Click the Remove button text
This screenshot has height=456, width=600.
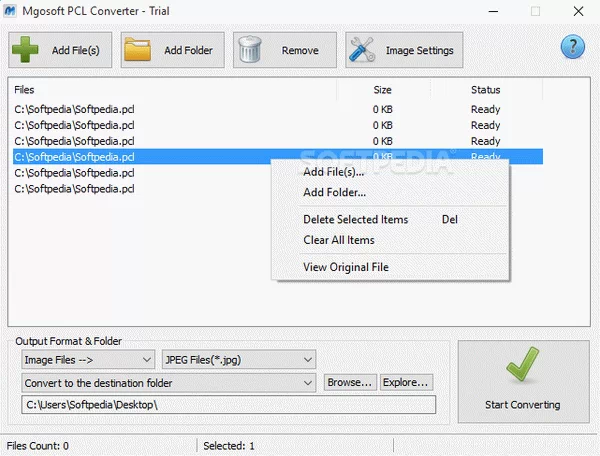[300, 50]
